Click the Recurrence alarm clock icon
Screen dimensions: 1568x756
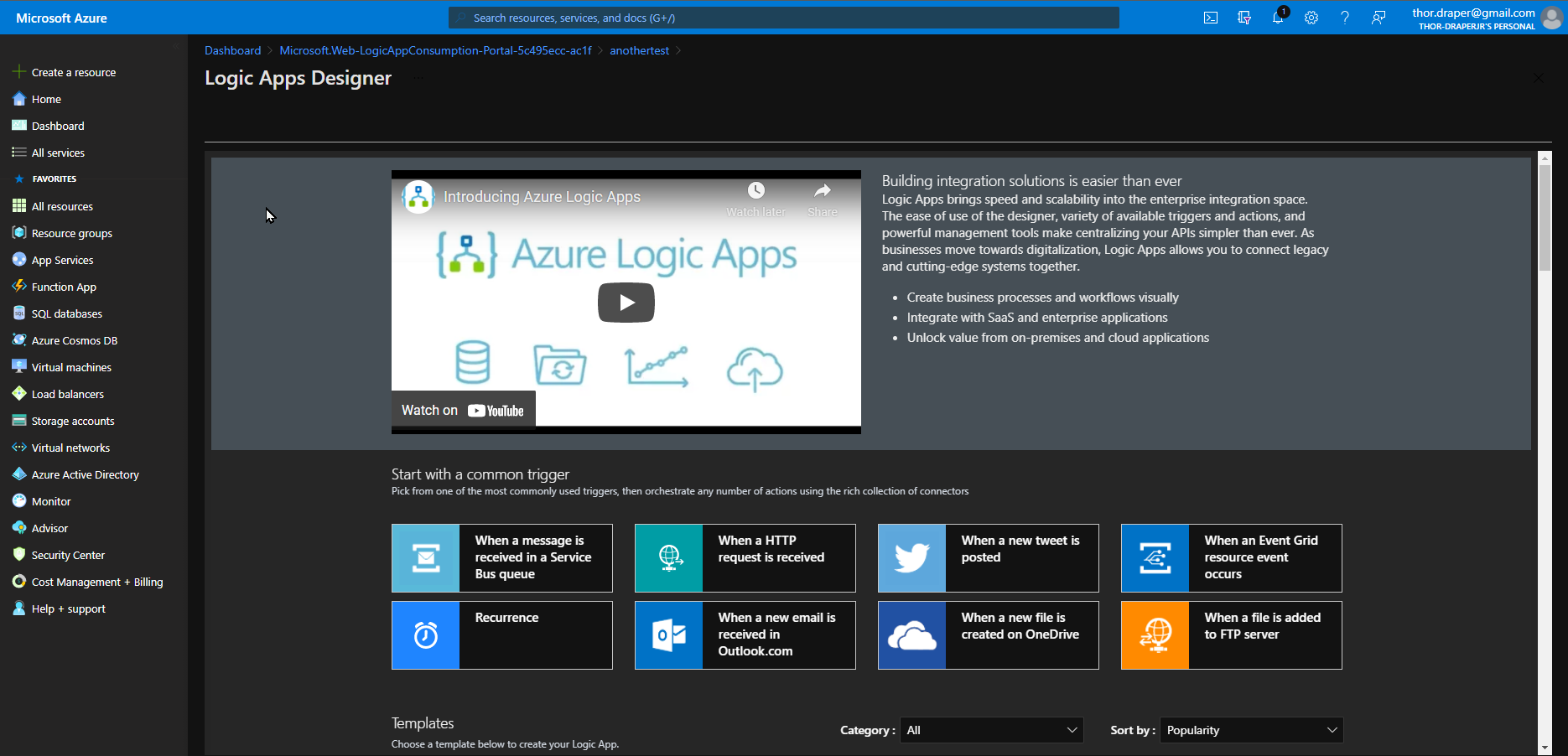pyautogui.click(x=426, y=635)
